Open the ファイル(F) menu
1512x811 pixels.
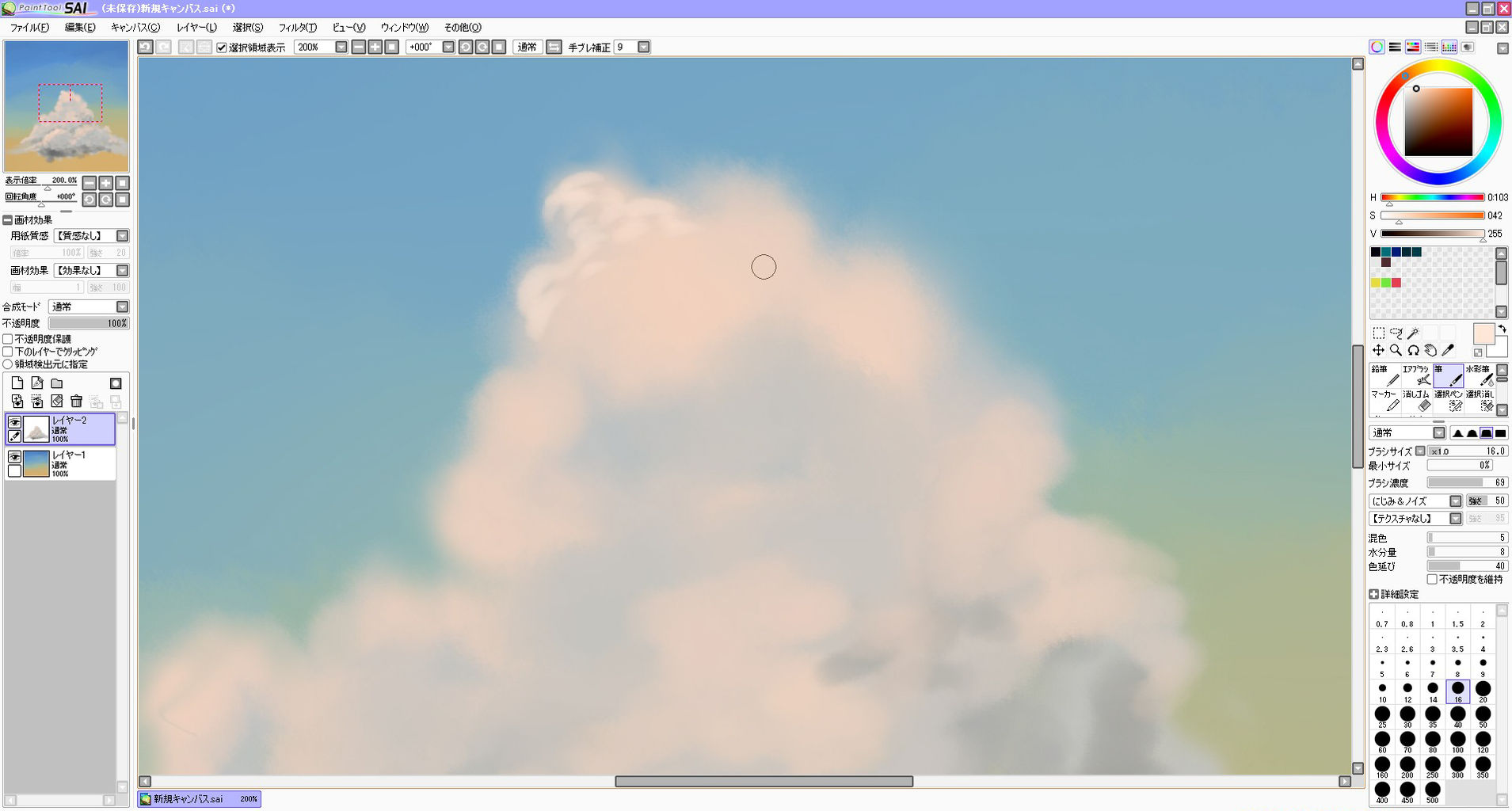29,28
